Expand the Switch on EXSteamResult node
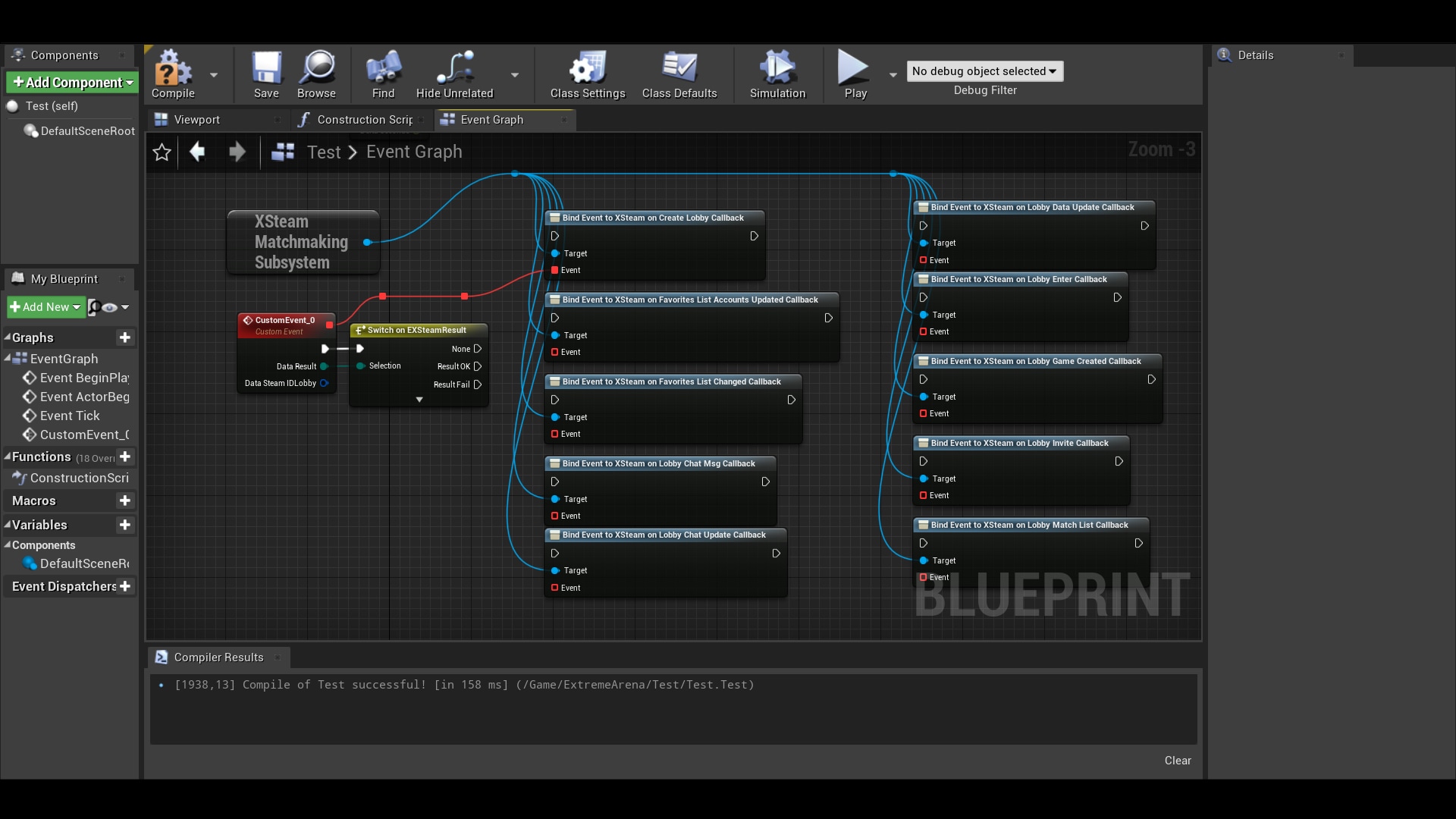This screenshot has width=1456, height=819. (x=418, y=399)
